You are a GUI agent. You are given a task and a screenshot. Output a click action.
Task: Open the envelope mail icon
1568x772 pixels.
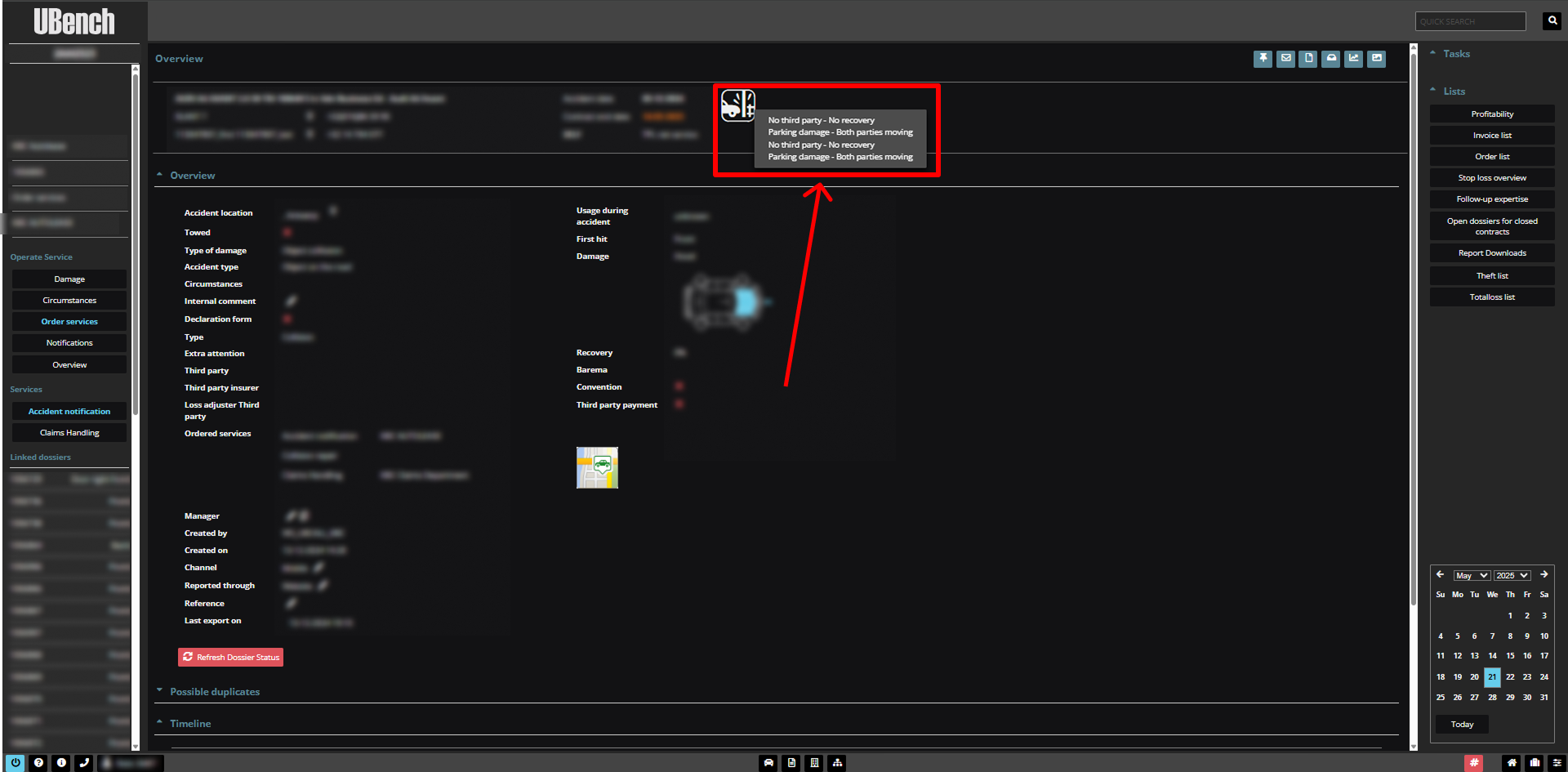coord(1285,58)
